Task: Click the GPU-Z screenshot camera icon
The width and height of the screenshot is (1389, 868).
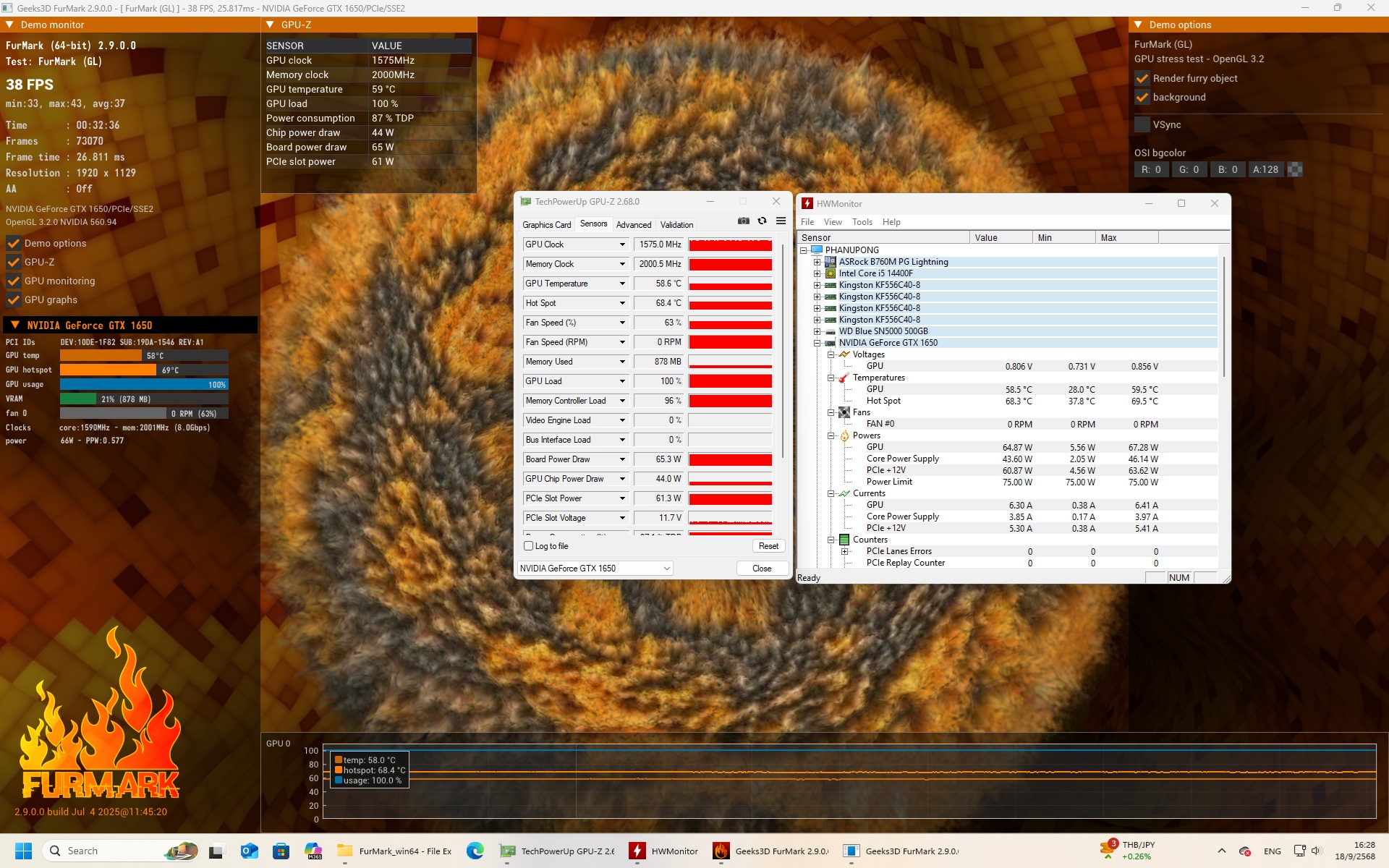Action: [x=743, y=221]
